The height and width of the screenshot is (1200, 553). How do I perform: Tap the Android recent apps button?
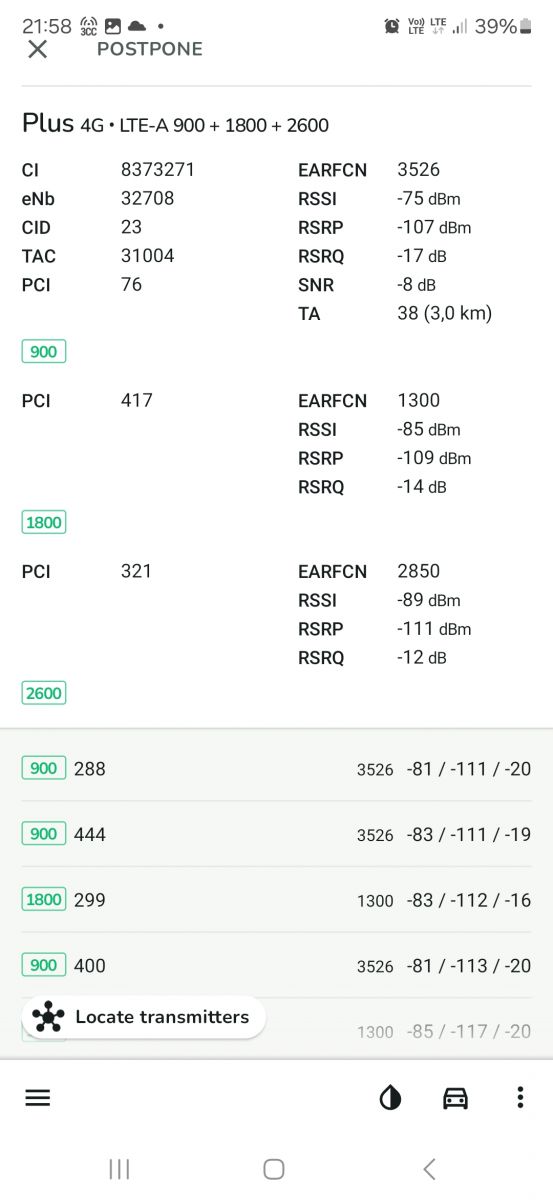[x=119, y=1168]
